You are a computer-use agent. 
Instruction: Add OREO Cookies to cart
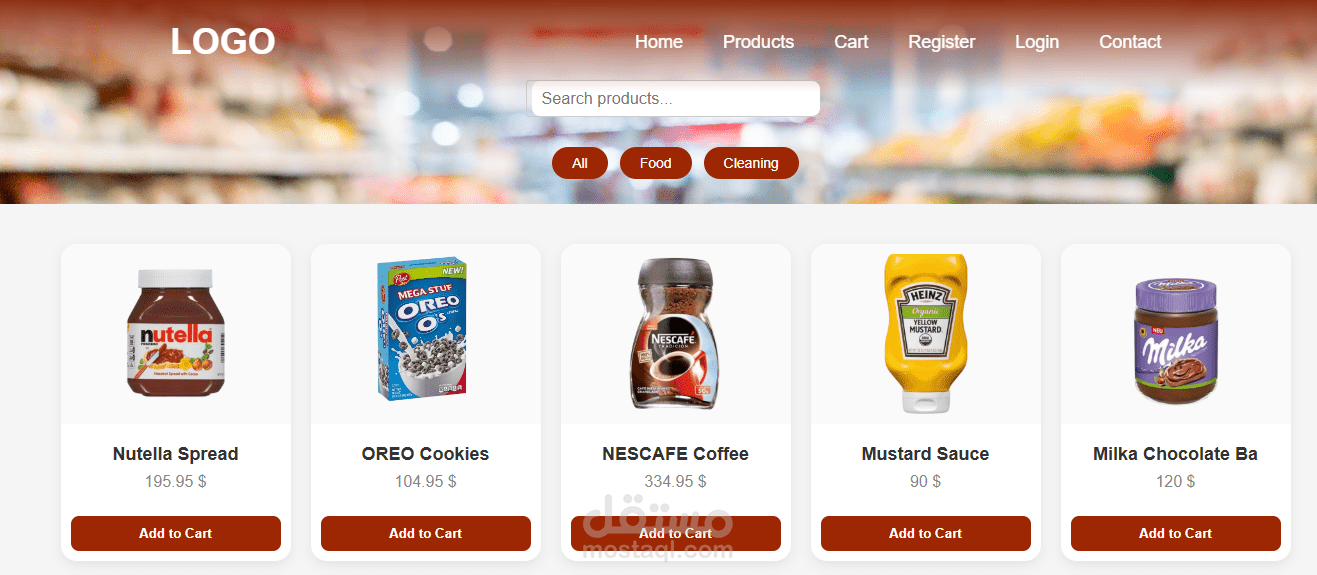coord(426,533)
